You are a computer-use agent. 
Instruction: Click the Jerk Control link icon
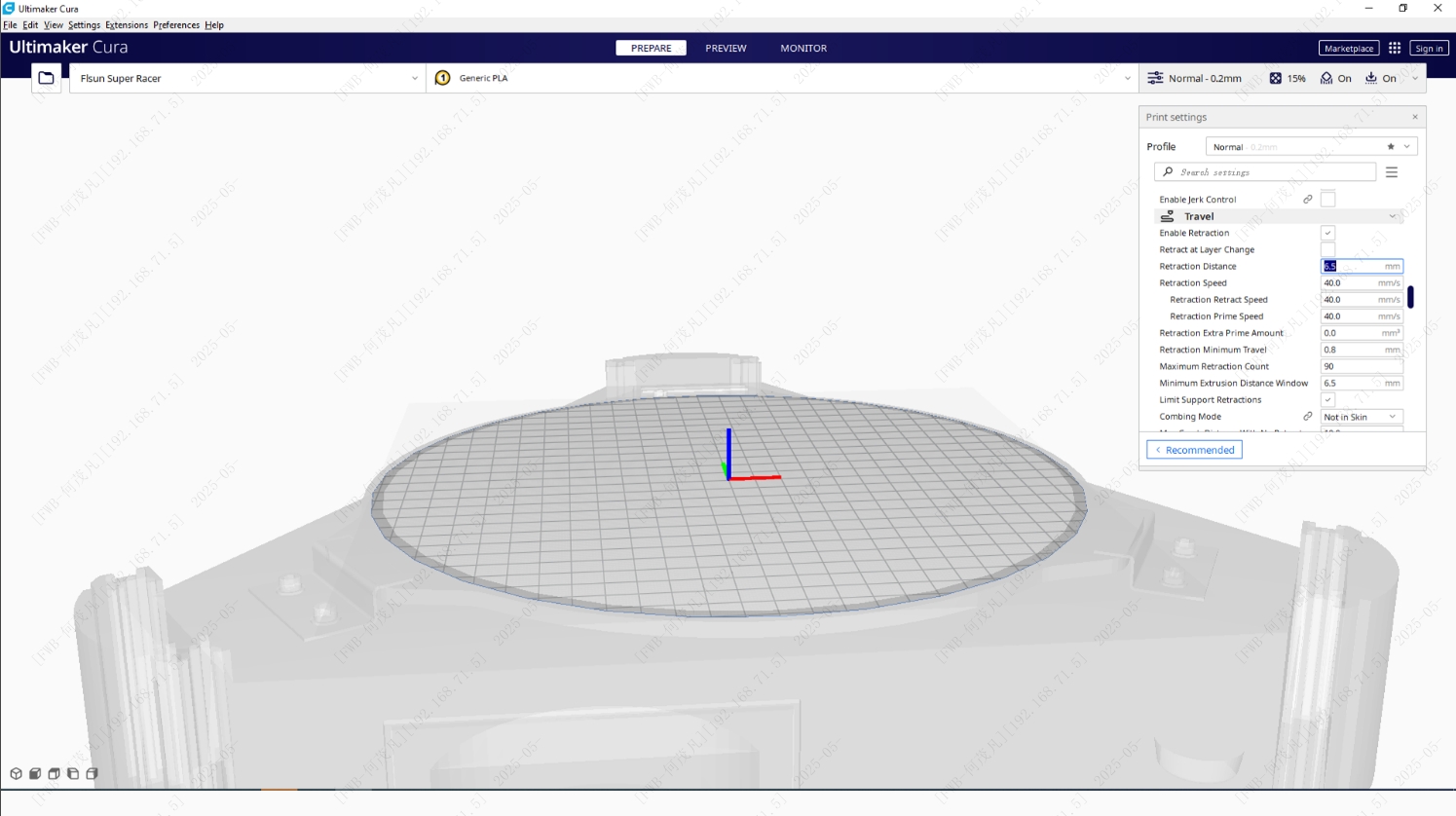point(1308,200)
